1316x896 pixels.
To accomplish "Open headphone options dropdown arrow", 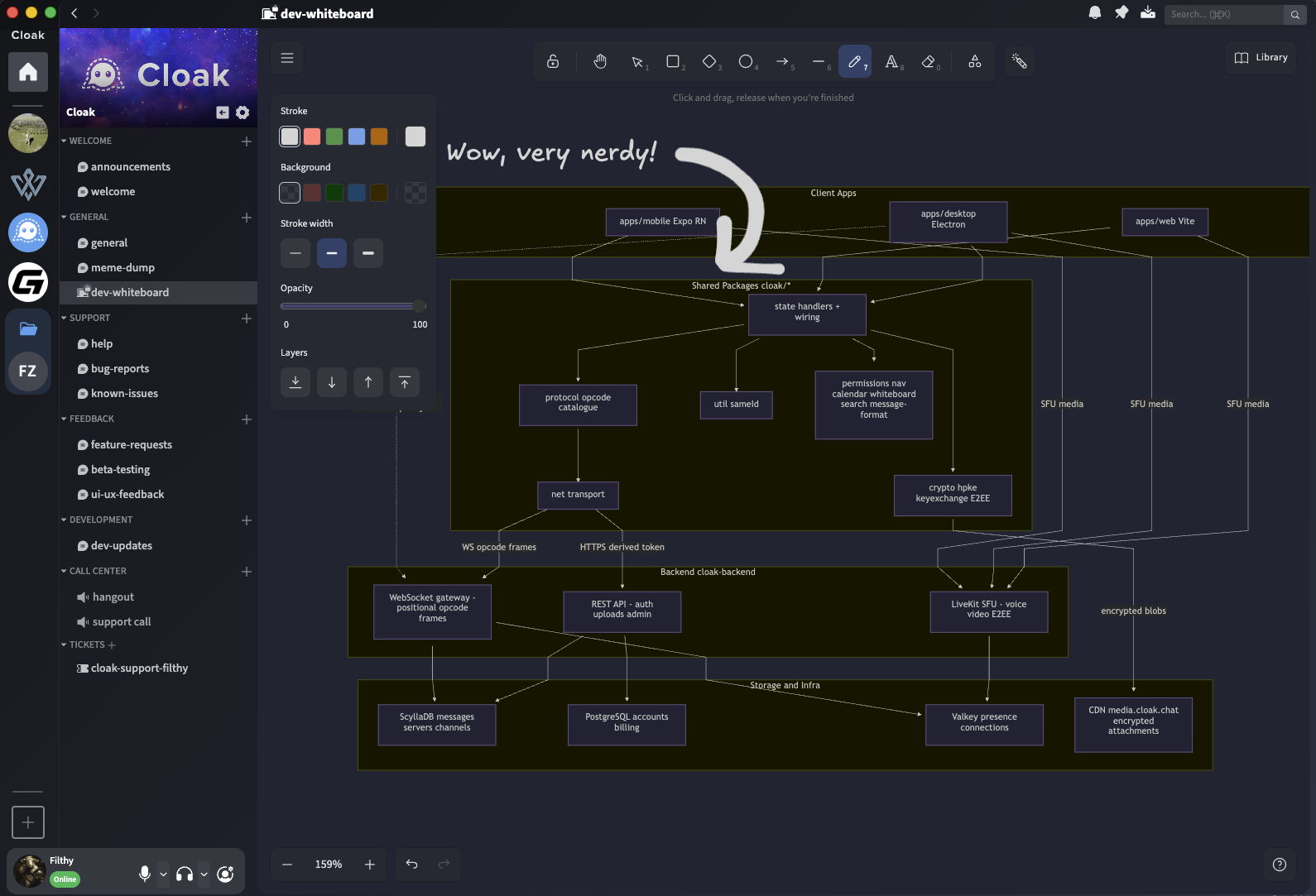I will 204,874.
